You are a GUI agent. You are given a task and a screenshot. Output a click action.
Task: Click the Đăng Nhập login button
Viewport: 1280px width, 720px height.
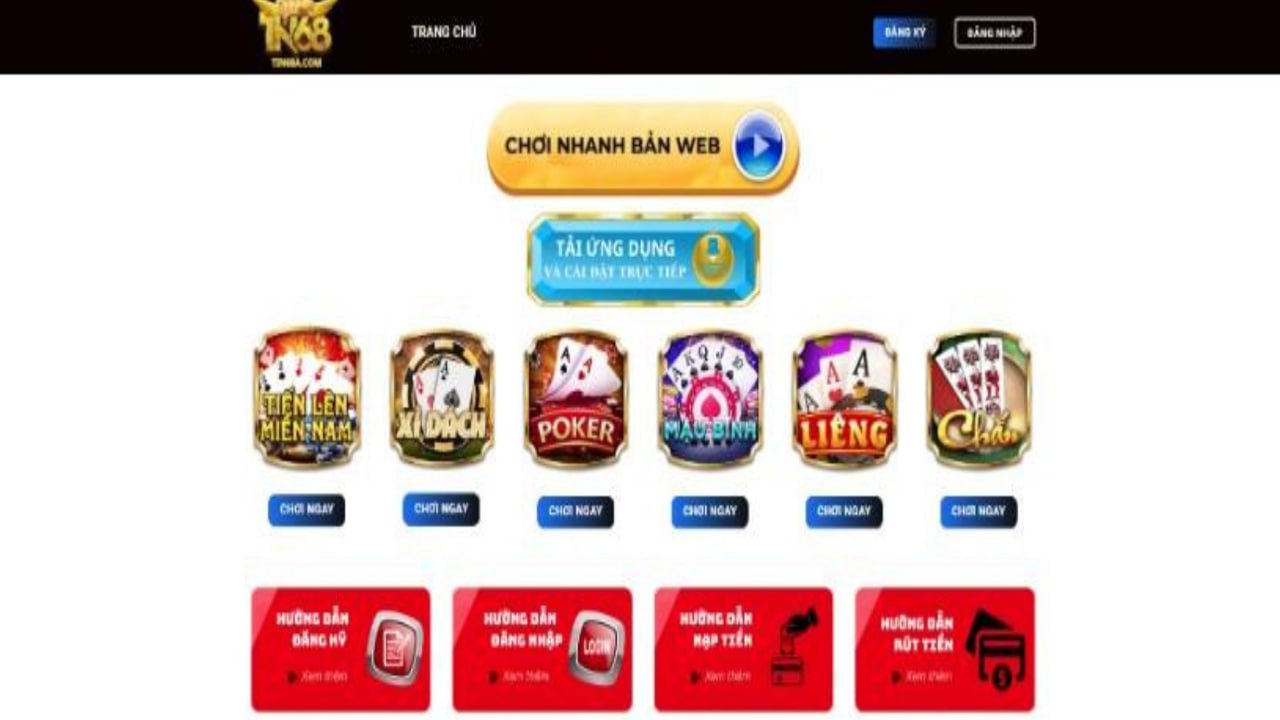point(994,33)
